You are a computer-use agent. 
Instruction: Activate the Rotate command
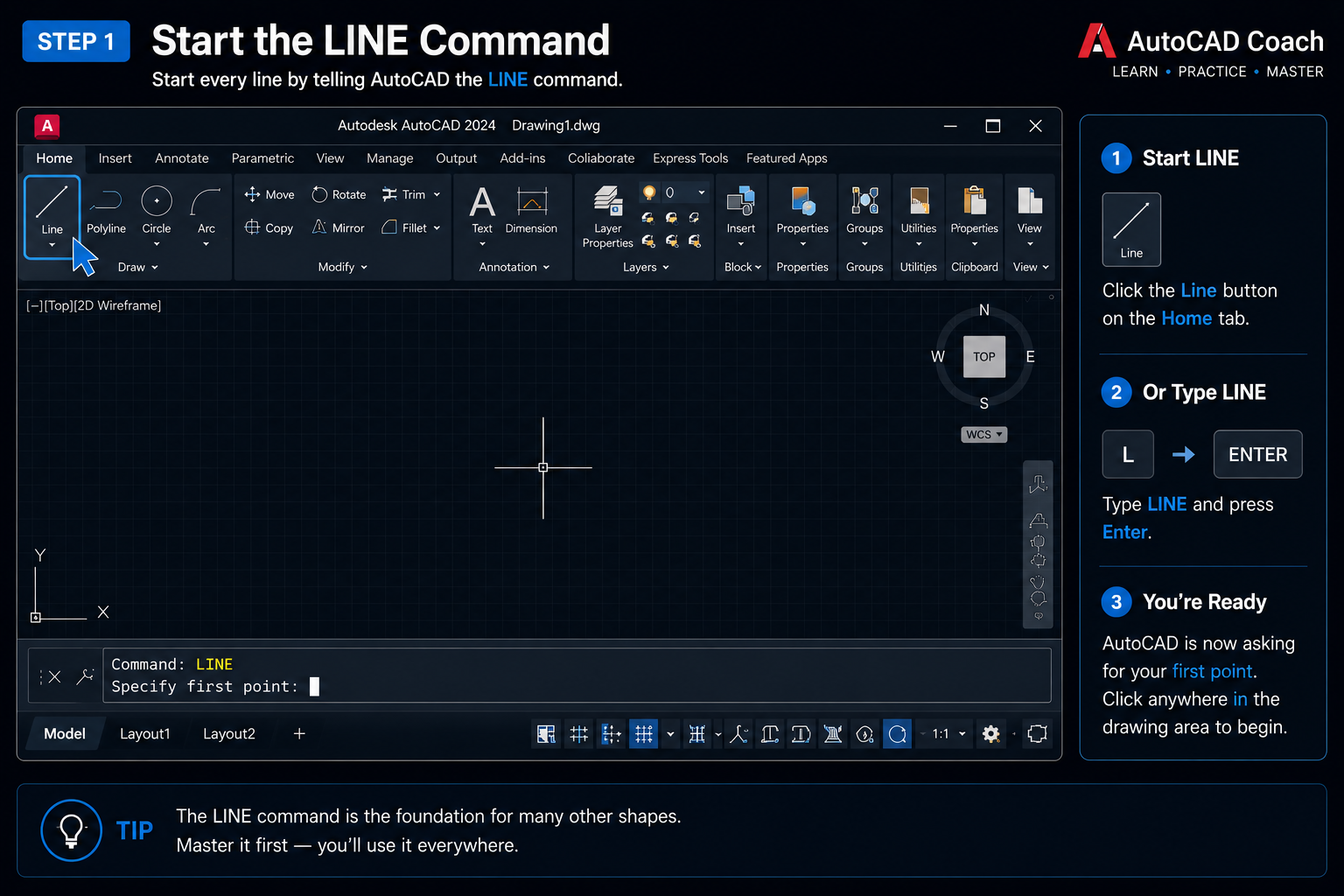click(339, 194)
